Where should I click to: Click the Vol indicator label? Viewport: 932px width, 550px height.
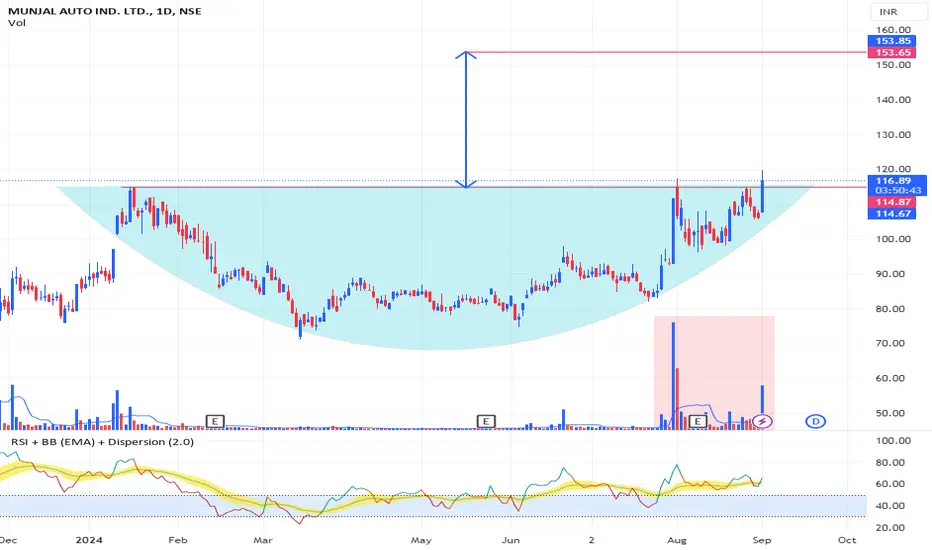coord(17,23)
